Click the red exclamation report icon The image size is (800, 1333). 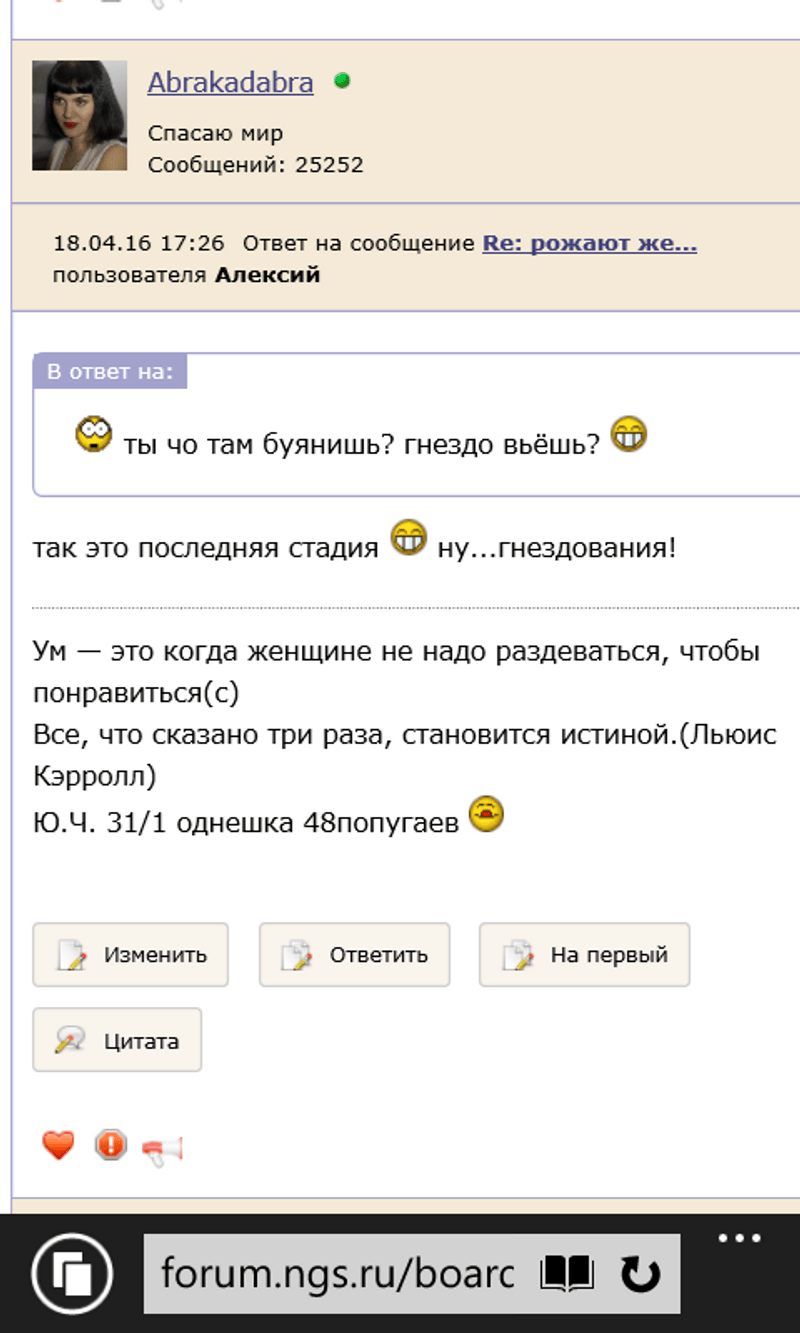[110, 1145]
